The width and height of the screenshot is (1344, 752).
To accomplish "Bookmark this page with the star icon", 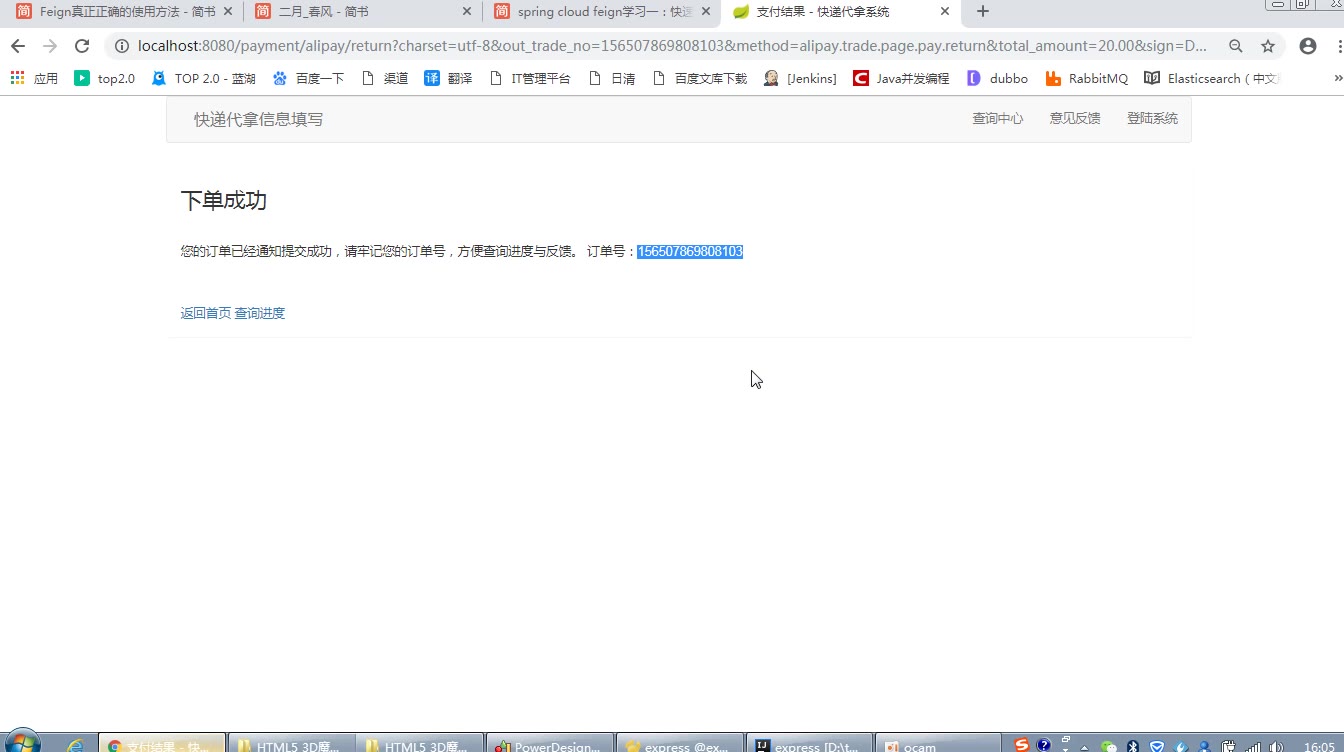I will [1268, 46].
